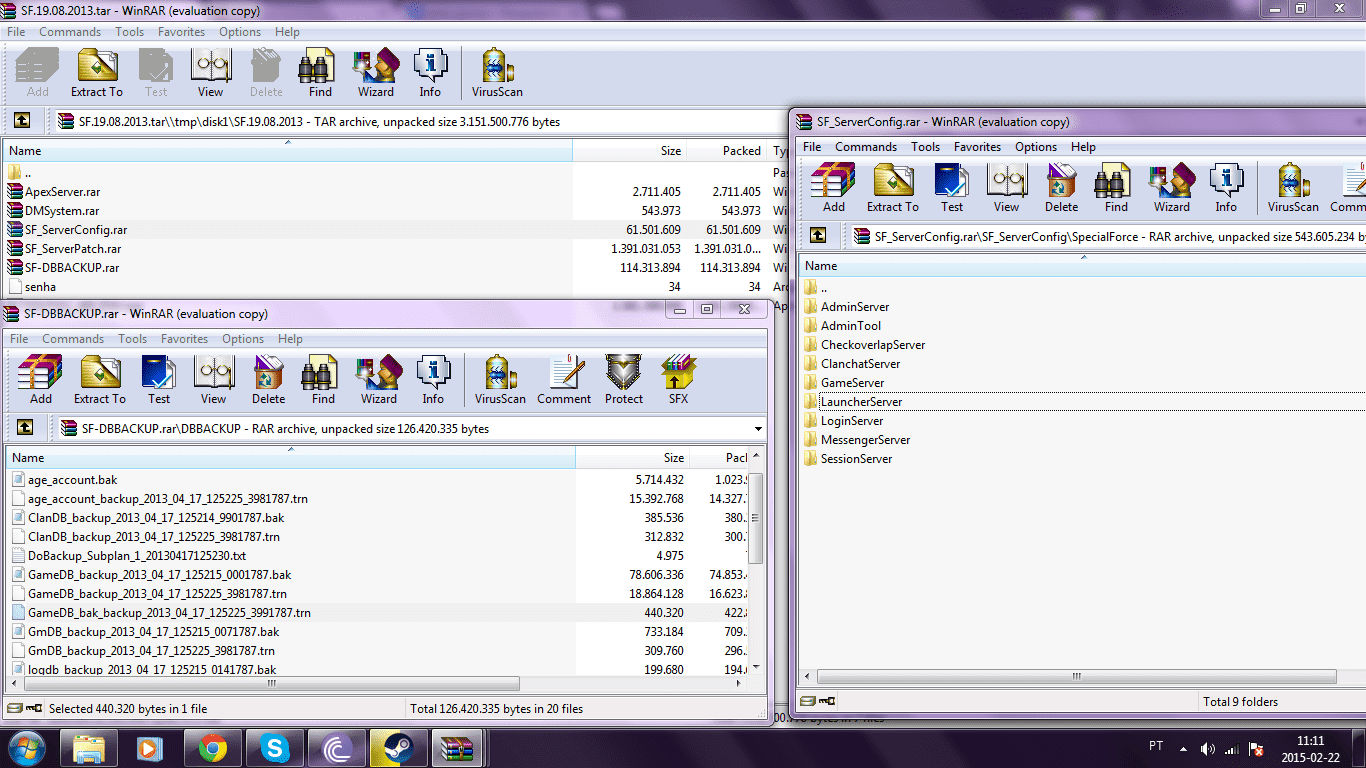Click Comment icon in SF-DBBACKUP.rar window

564,379
